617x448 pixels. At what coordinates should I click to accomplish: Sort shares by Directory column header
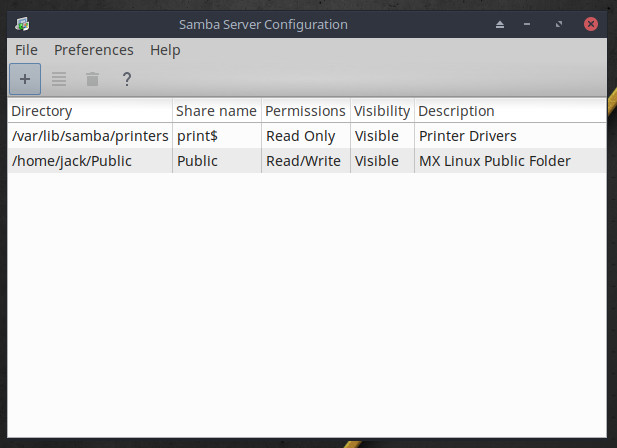(90, 111)
